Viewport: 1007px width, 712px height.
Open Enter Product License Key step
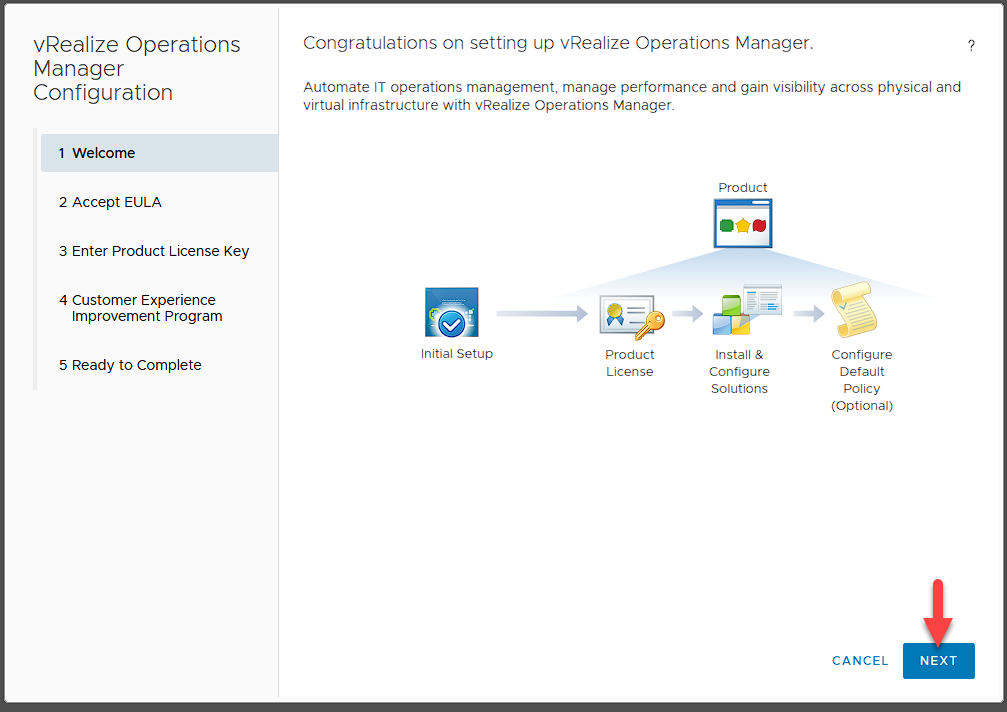click(158, 251)
